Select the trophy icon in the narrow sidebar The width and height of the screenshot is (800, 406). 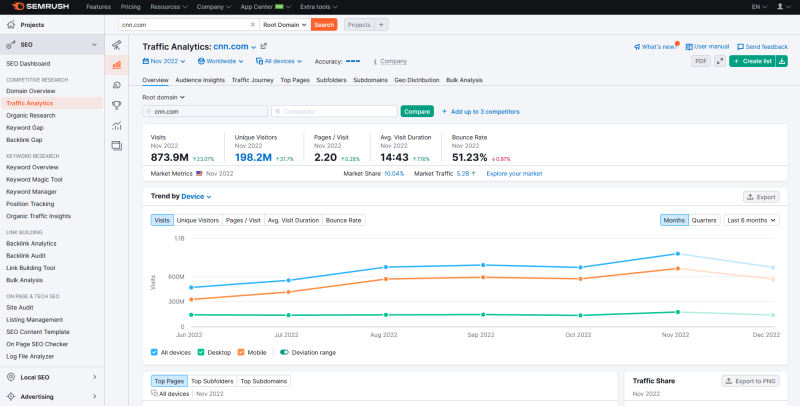tap(116, 106)
